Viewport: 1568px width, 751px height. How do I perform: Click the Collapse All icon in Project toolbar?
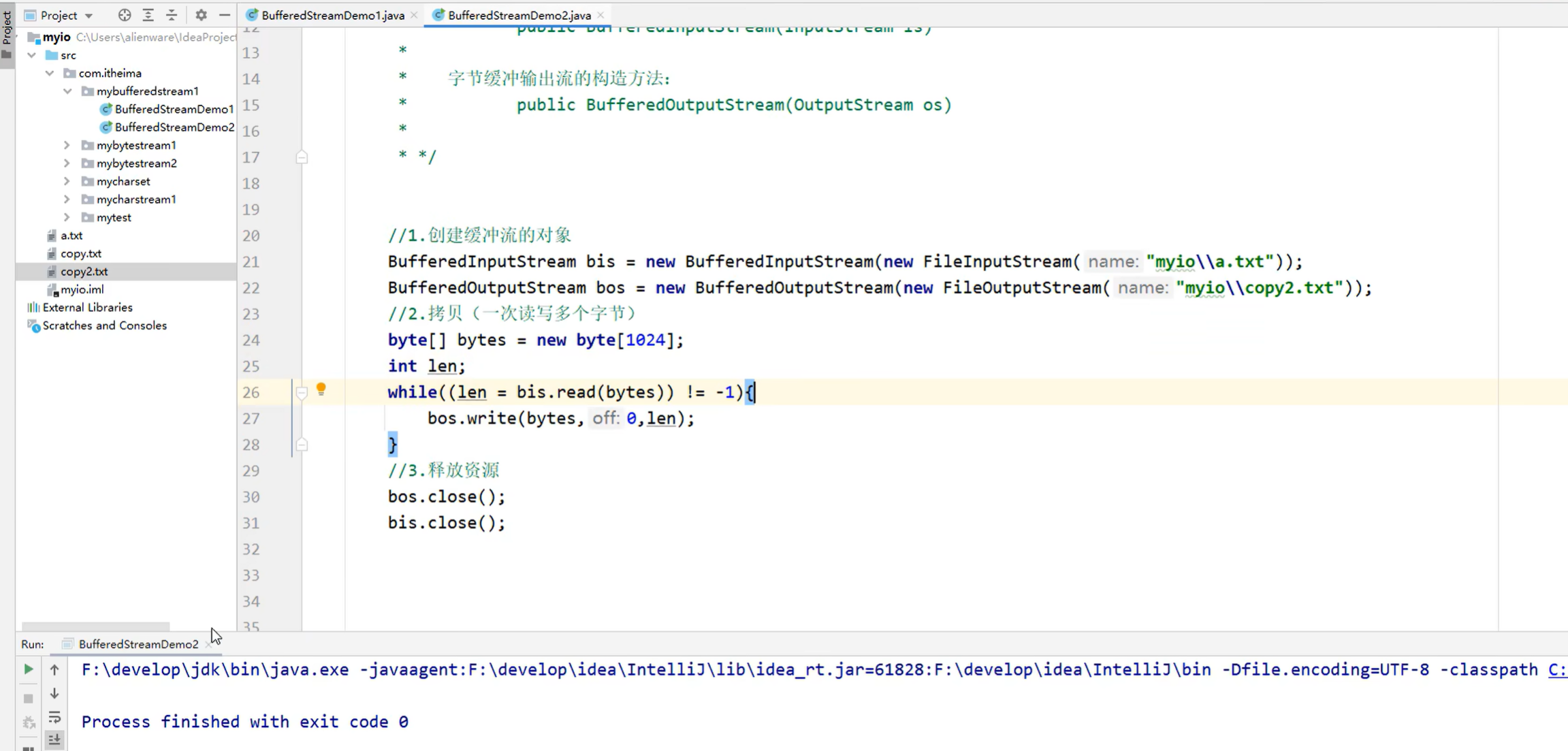tap(172, 14)
